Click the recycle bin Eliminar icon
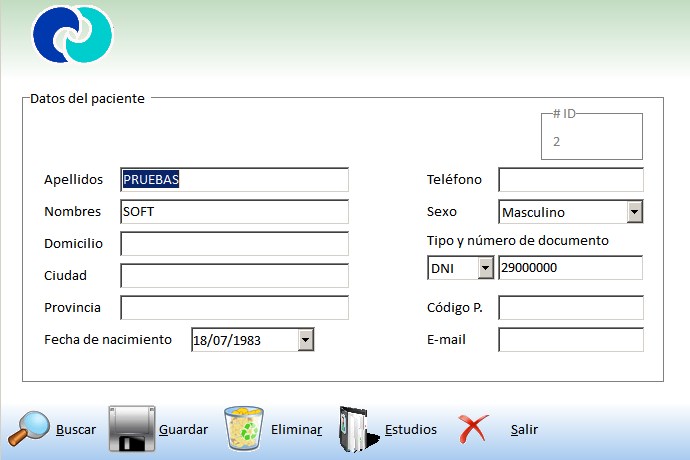The width and height of the screenshot is (690, 460). [x=243, y=429]
